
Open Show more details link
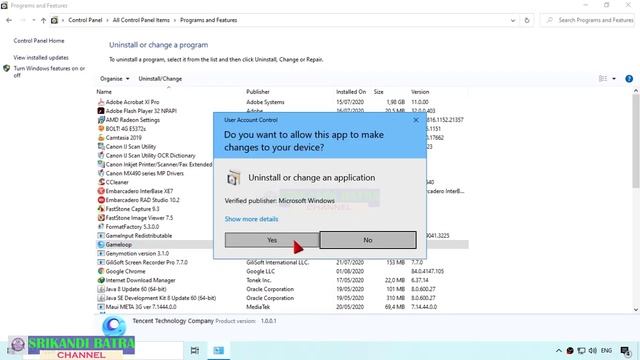point(251,219)
